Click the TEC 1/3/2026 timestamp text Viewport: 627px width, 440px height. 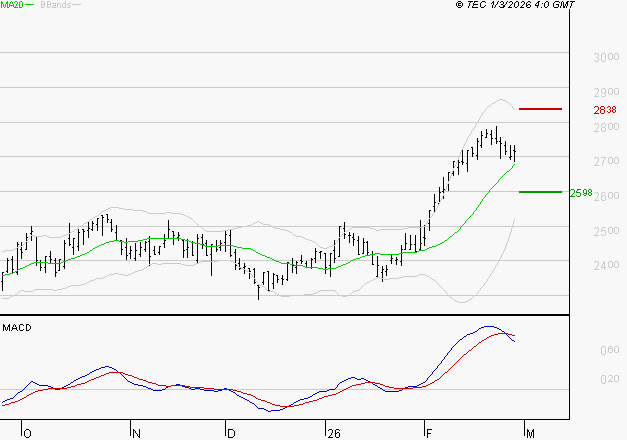[x=515, y=5]
